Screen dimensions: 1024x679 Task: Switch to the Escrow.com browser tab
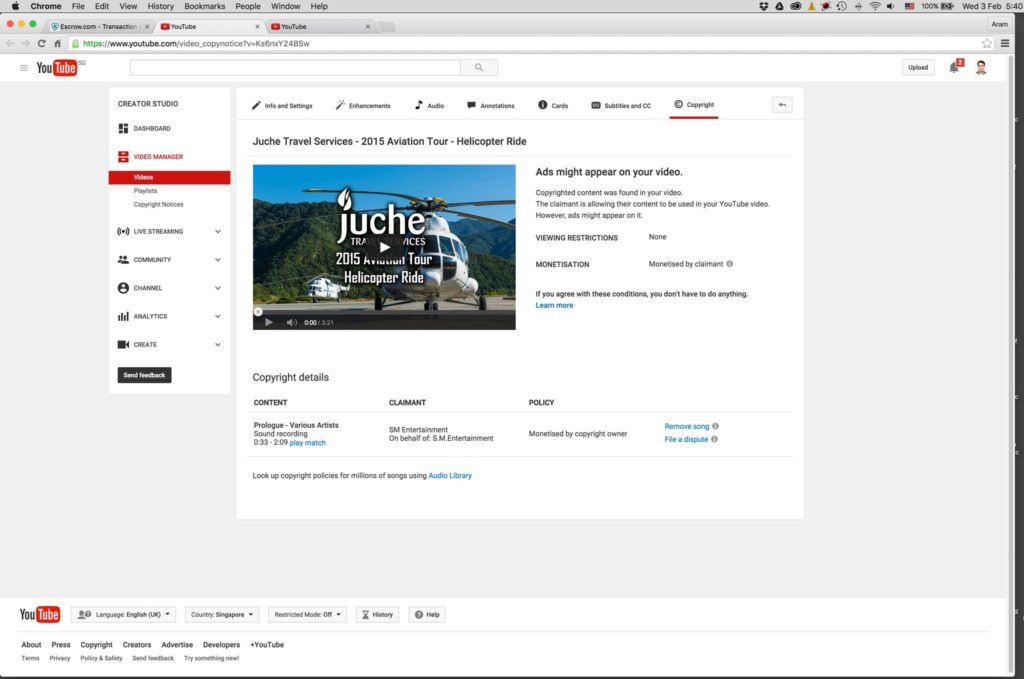point(99,26)
